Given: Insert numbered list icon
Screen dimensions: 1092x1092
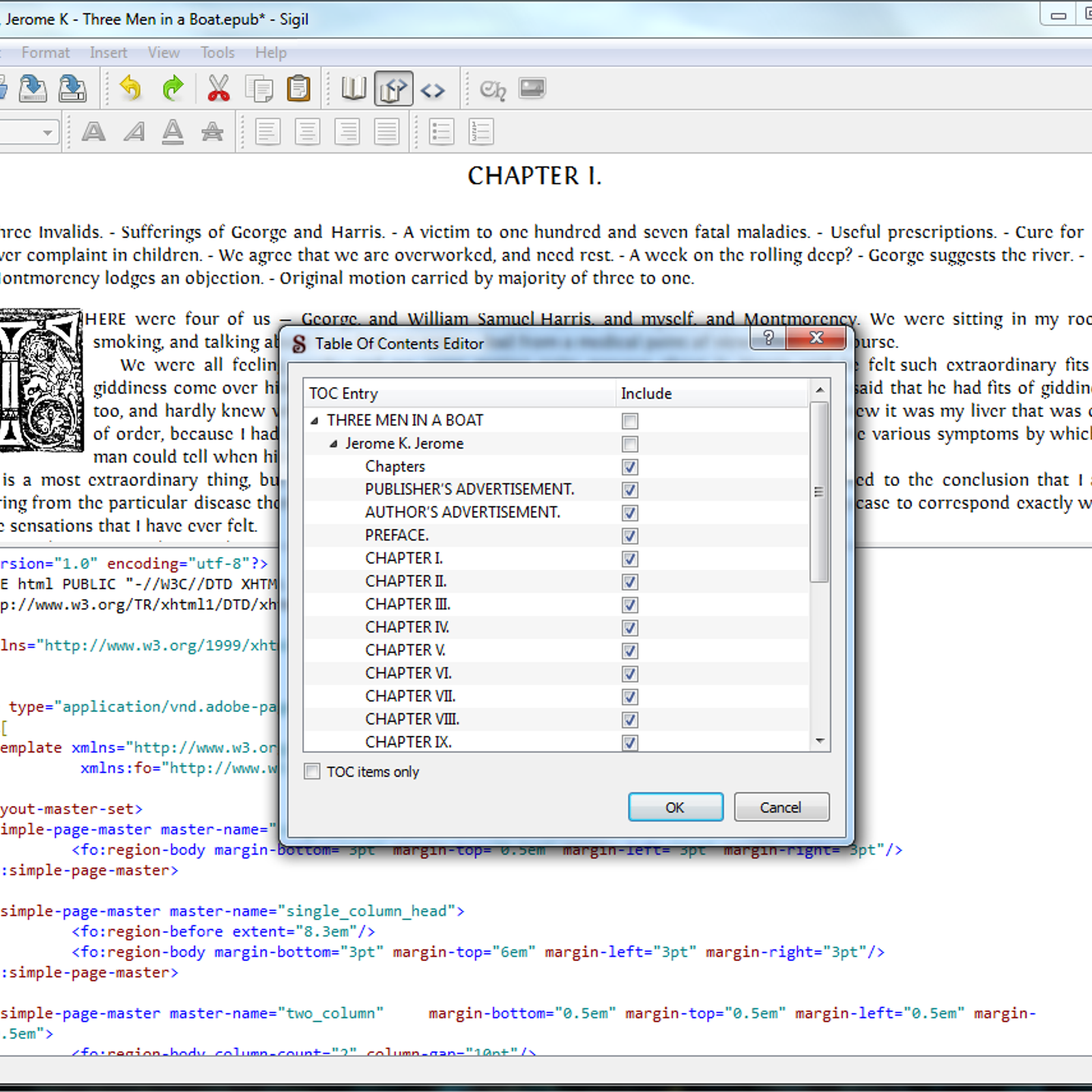Looking at the screenshot, I should [x=481, y=131].
